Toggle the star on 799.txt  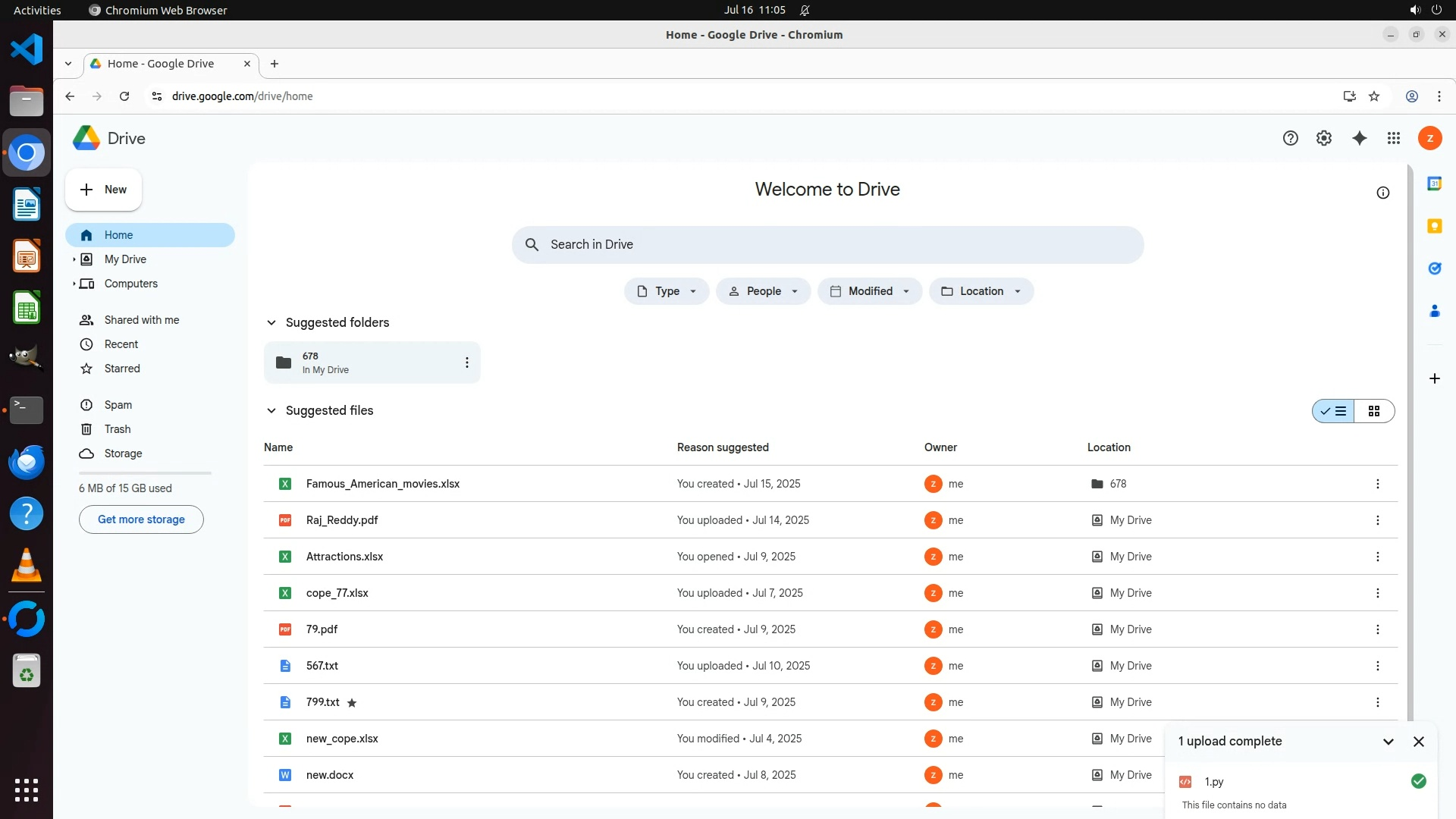coord(352,703)
